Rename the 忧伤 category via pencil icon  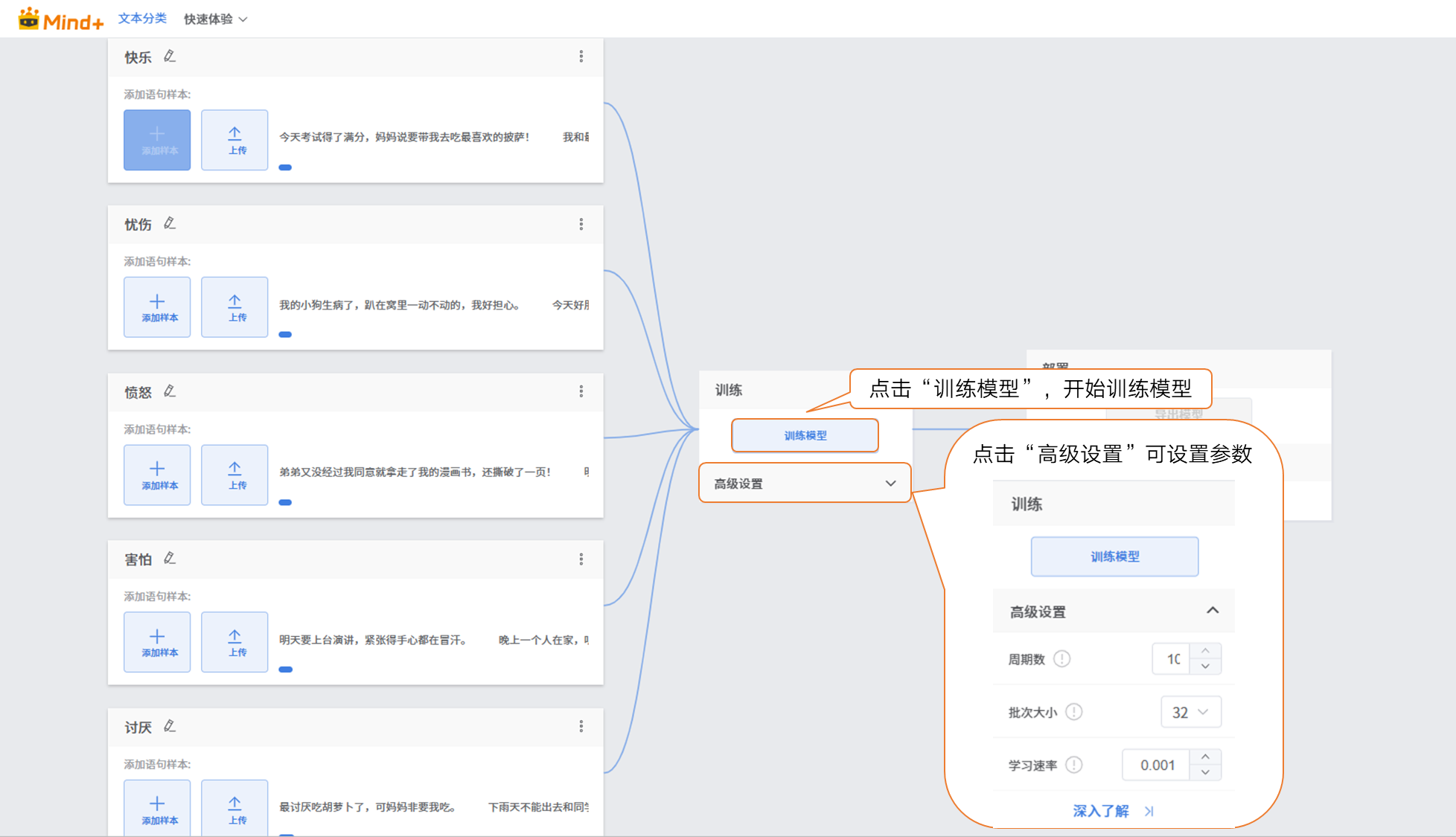tap(170, 224)
